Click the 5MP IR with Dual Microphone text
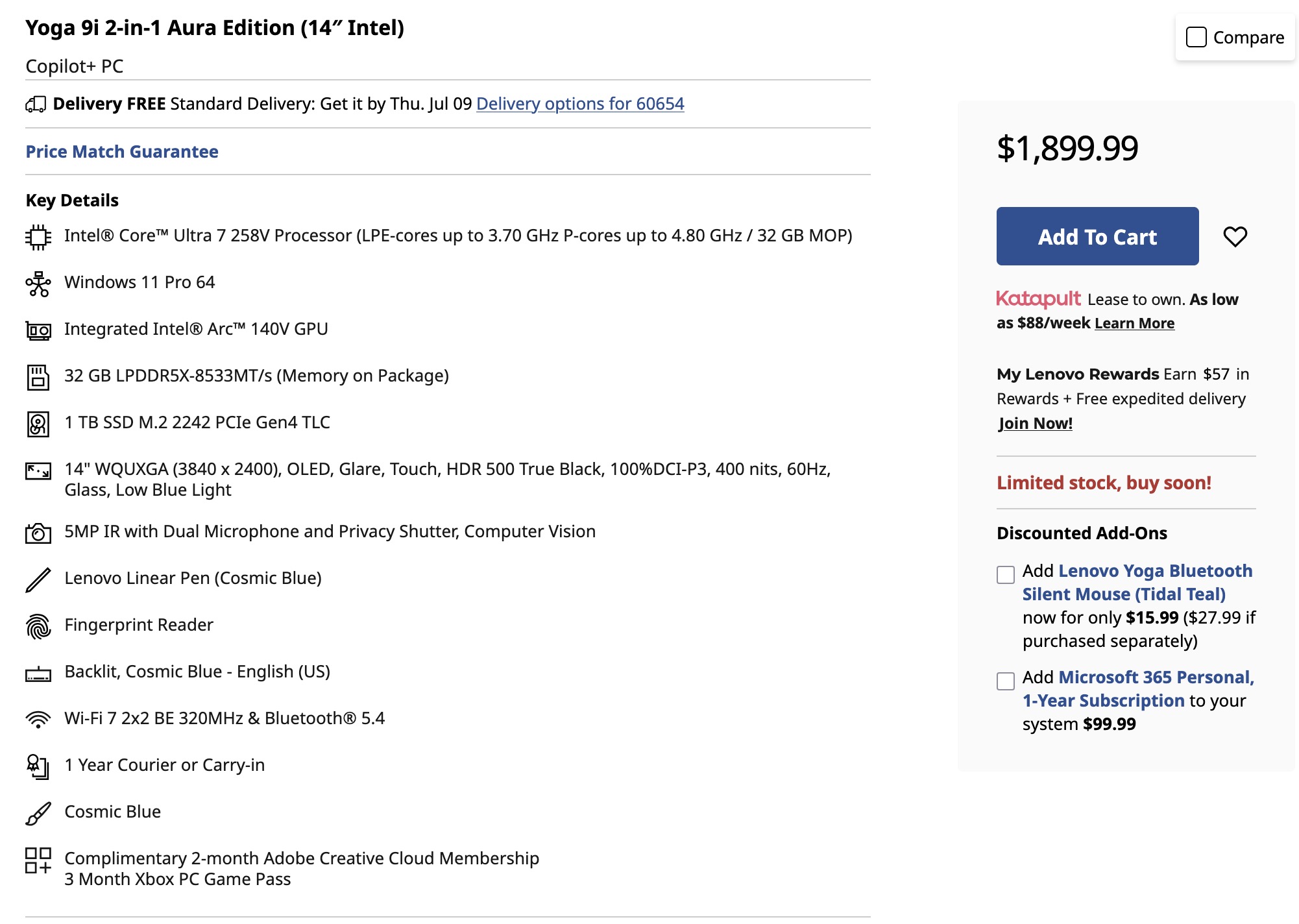This screenshot has height=924, width=1299. click(x=330, y=531)
